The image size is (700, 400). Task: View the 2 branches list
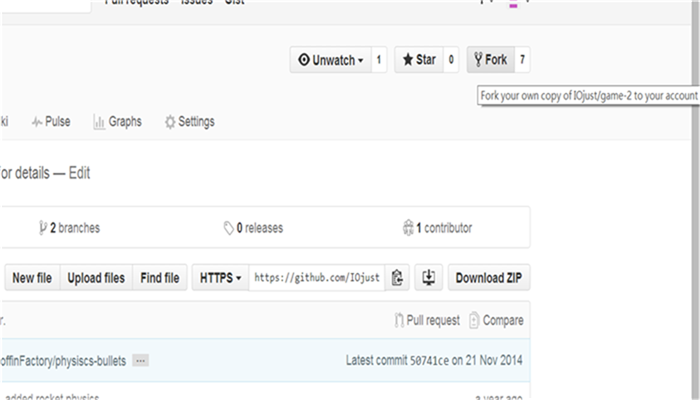coord(69,228)
